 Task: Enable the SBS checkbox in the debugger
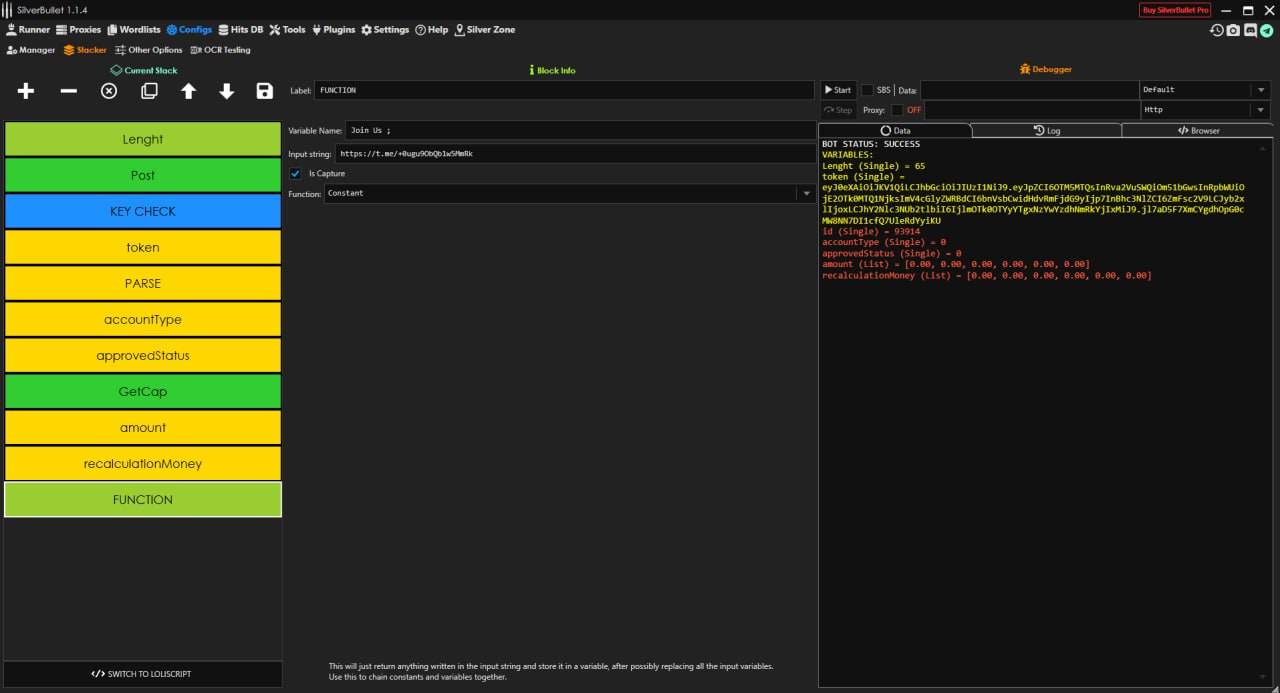pos(867,90)
